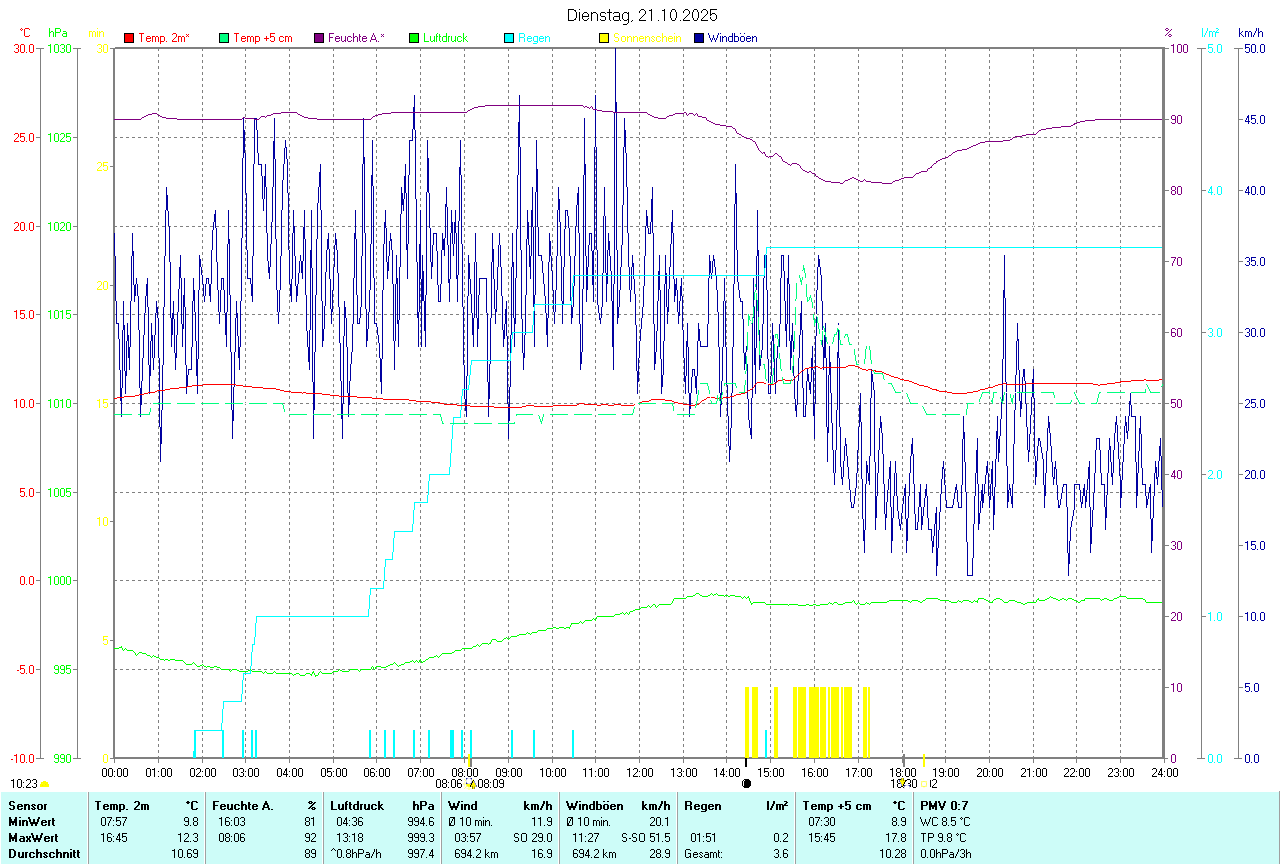Screen dimensions: 1280x864
Task: Click the date title Dienstag, 21.10.2025
Action: pos(641,15)
